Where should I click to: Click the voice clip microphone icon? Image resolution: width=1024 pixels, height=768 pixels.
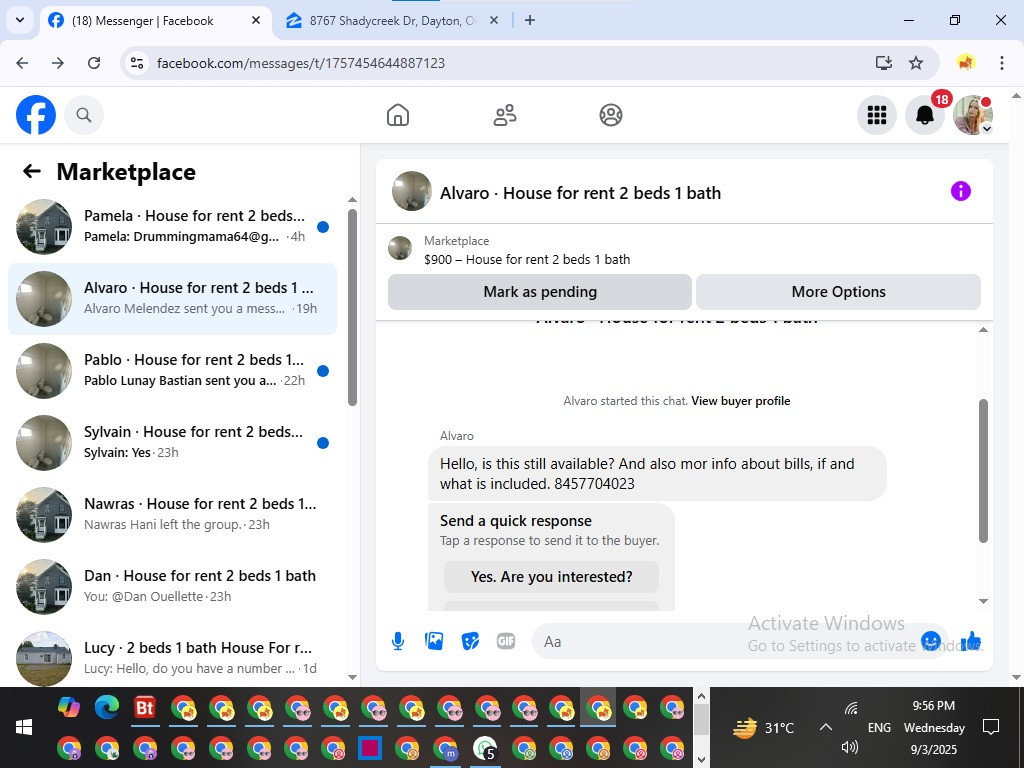coord(398,641)
